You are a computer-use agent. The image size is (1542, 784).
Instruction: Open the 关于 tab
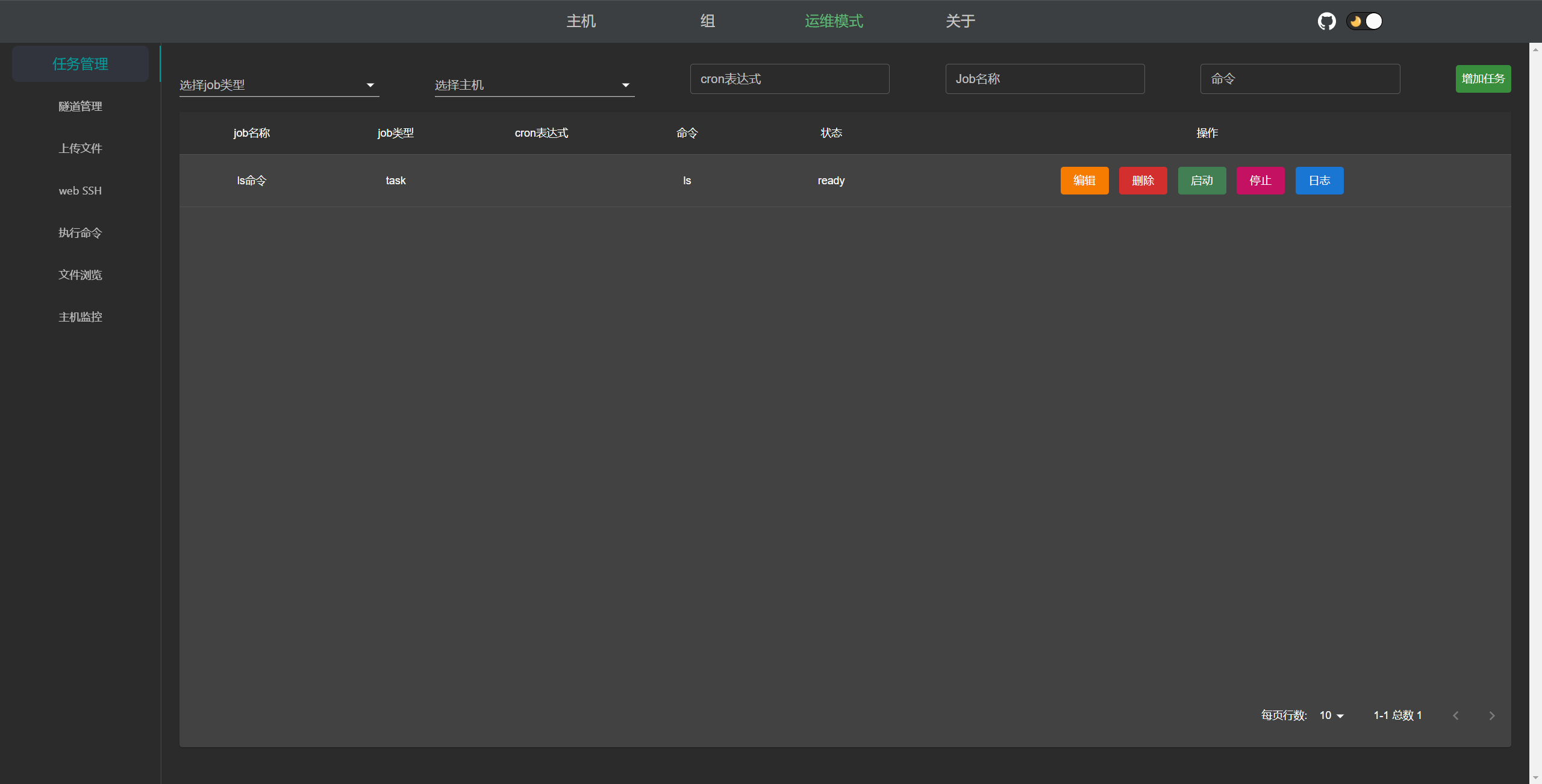tap(960, 22)
